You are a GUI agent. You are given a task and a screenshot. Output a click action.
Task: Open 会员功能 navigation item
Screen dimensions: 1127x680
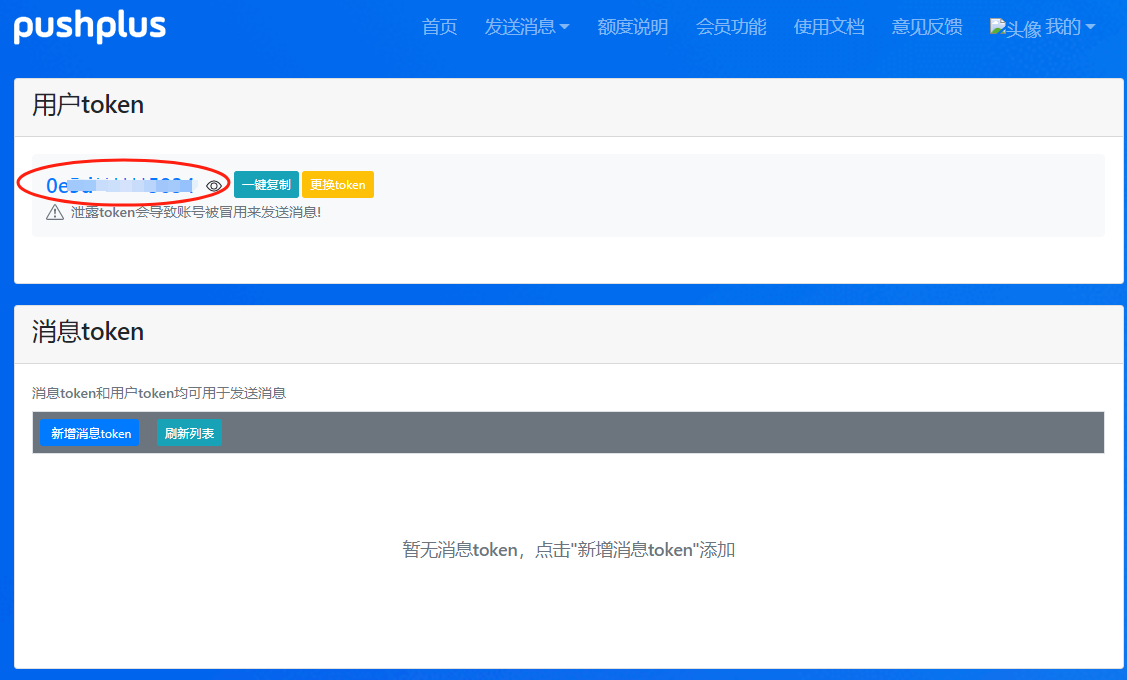tap(731, 27)
